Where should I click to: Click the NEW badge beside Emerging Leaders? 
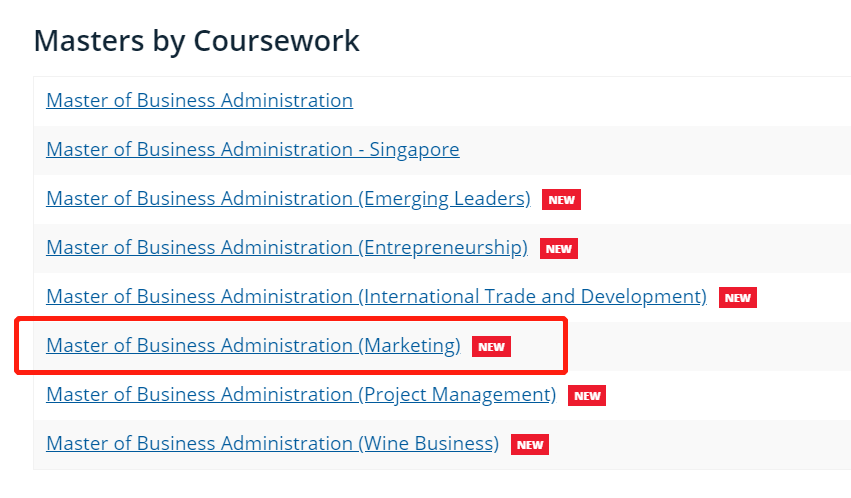[561, 200]
